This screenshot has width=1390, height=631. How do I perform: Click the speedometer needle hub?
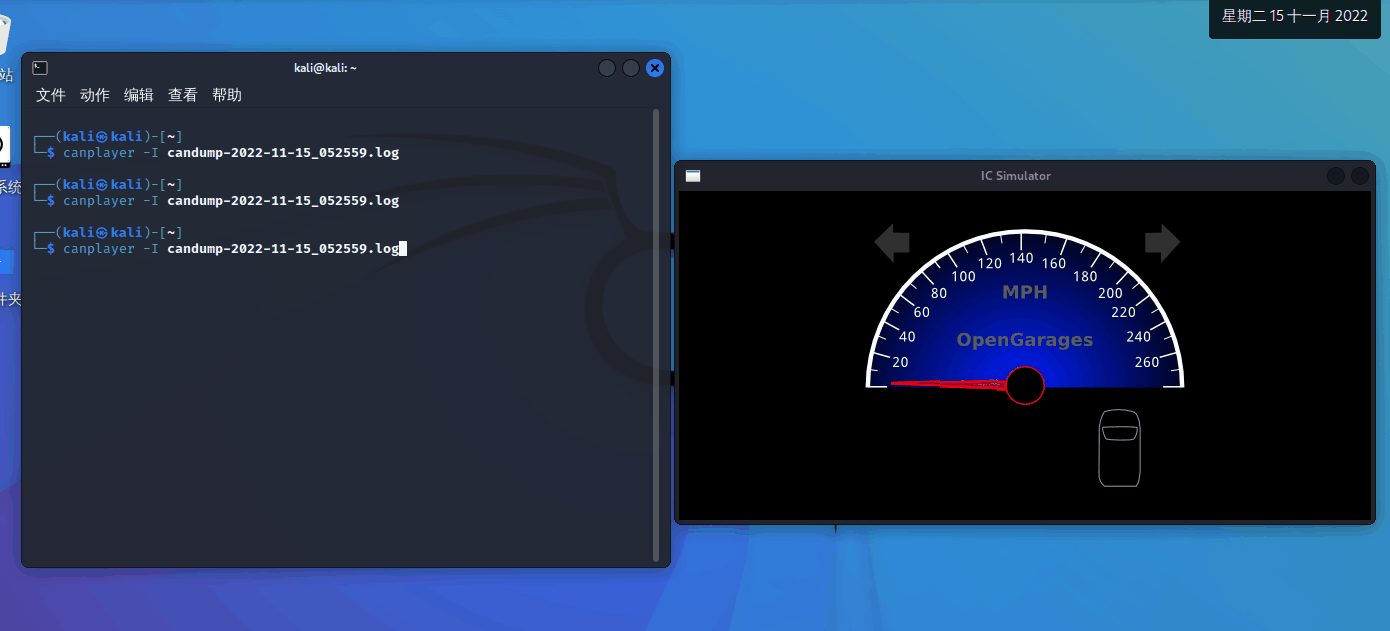pyautogui.click(x=1025, y=385)
